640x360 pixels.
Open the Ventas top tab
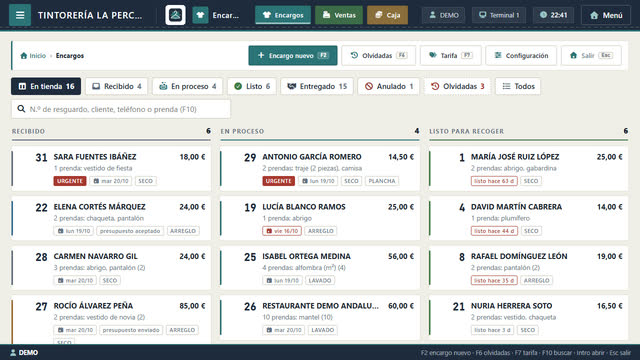point(339,15)
